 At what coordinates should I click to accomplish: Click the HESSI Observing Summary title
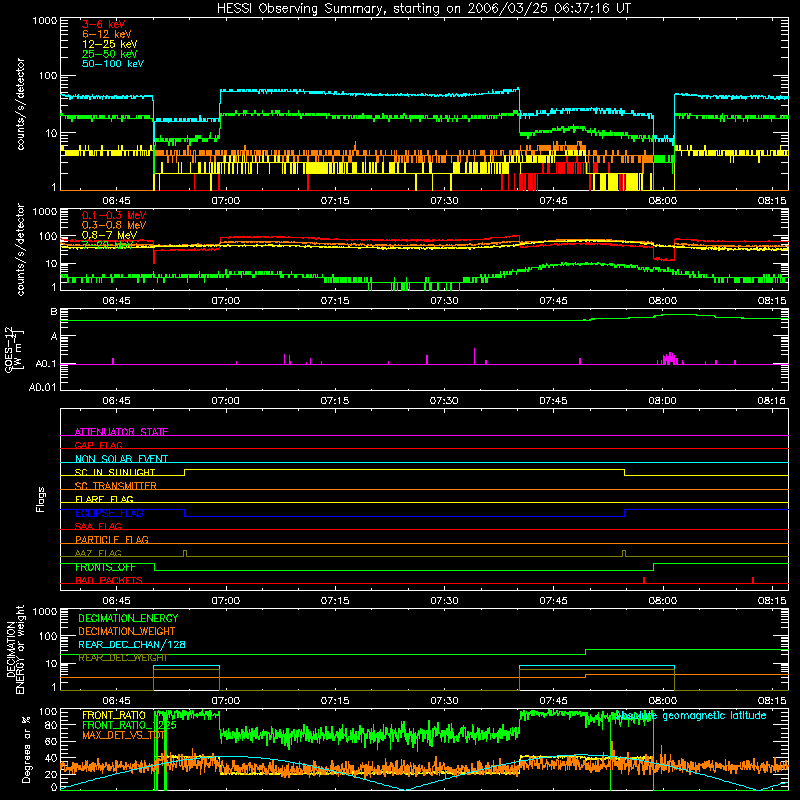tap(423, 9)
